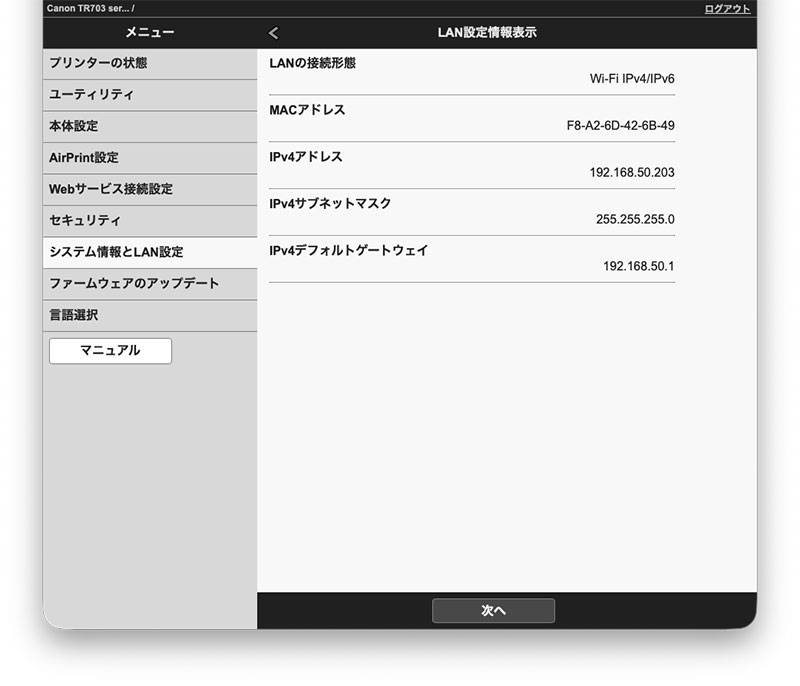
Task: Click the default gateway value 192.168.50.1
Action: click(x=638, y=266)
